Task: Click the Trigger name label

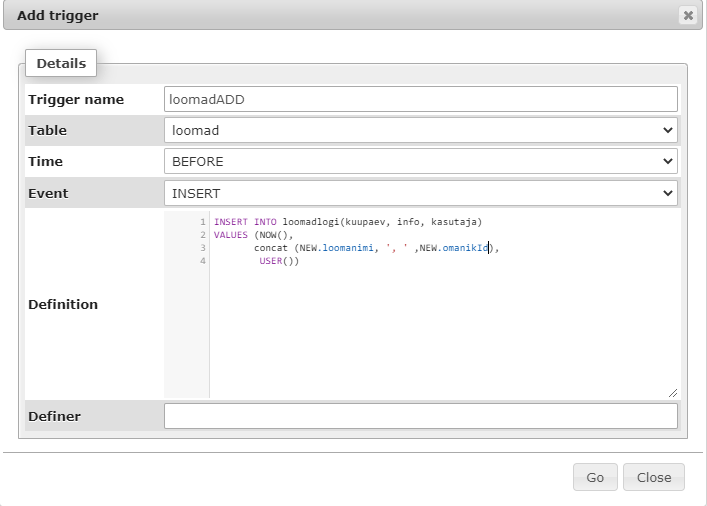Action: tap(76, 99)
